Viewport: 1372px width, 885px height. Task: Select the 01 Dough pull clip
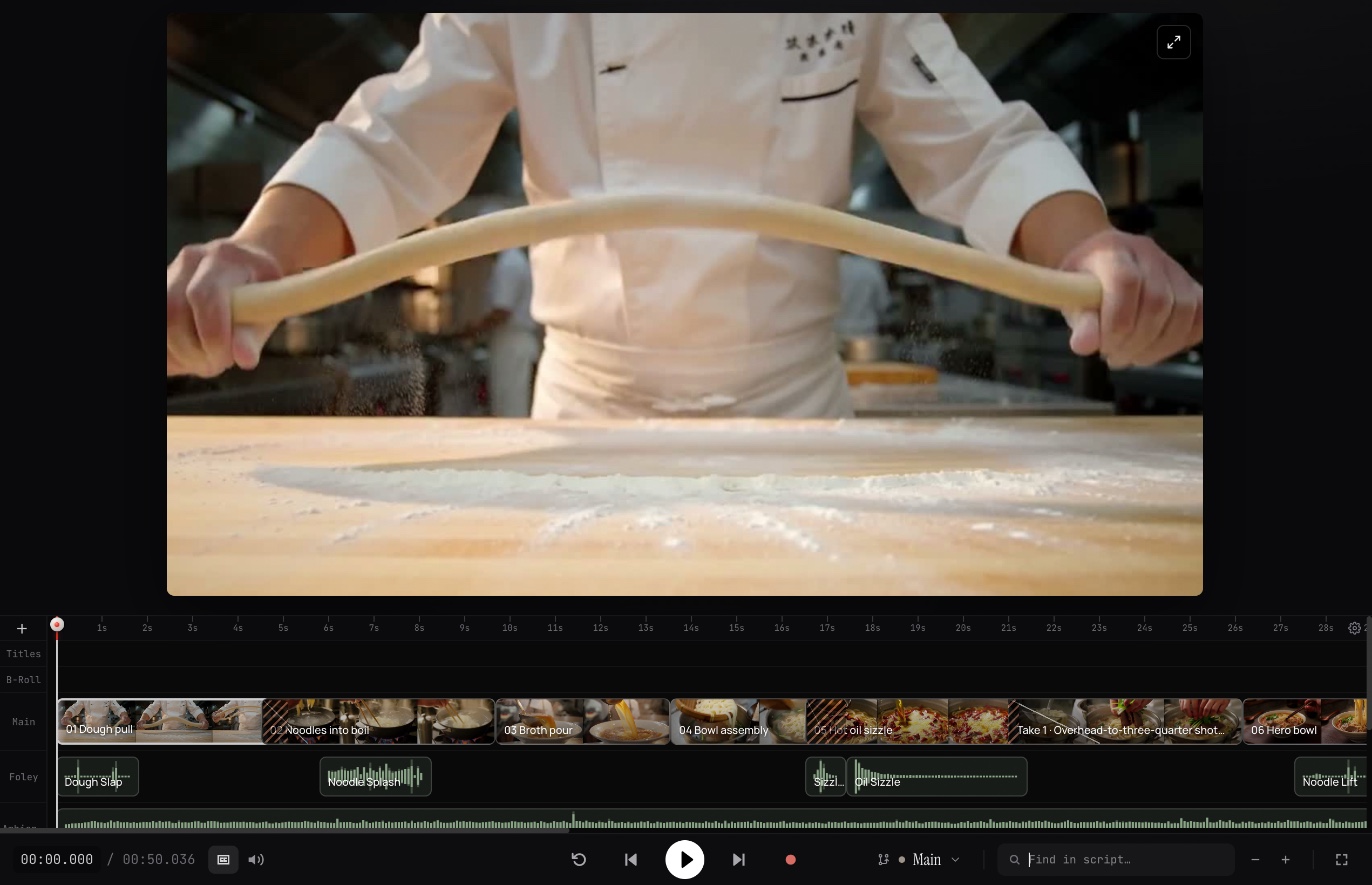[160, 721]
